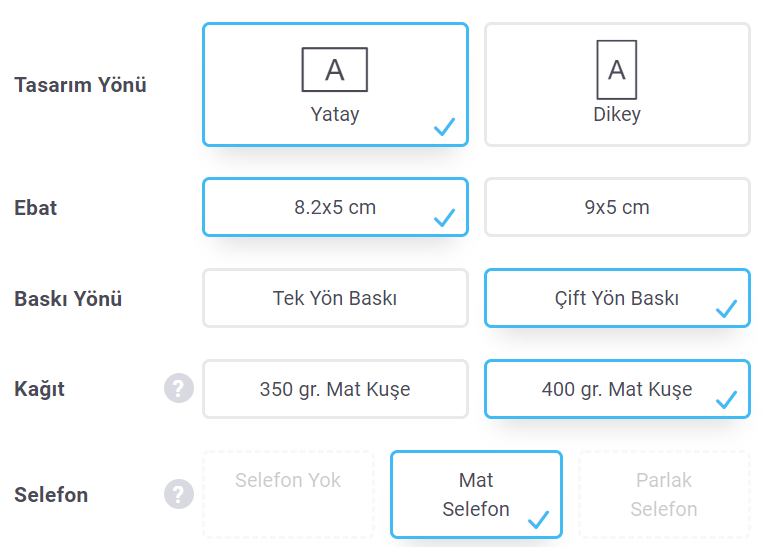The width and height of the screenshot is (782, 547).
Task: Click the landscape A page icon
Action: point(335,70)
